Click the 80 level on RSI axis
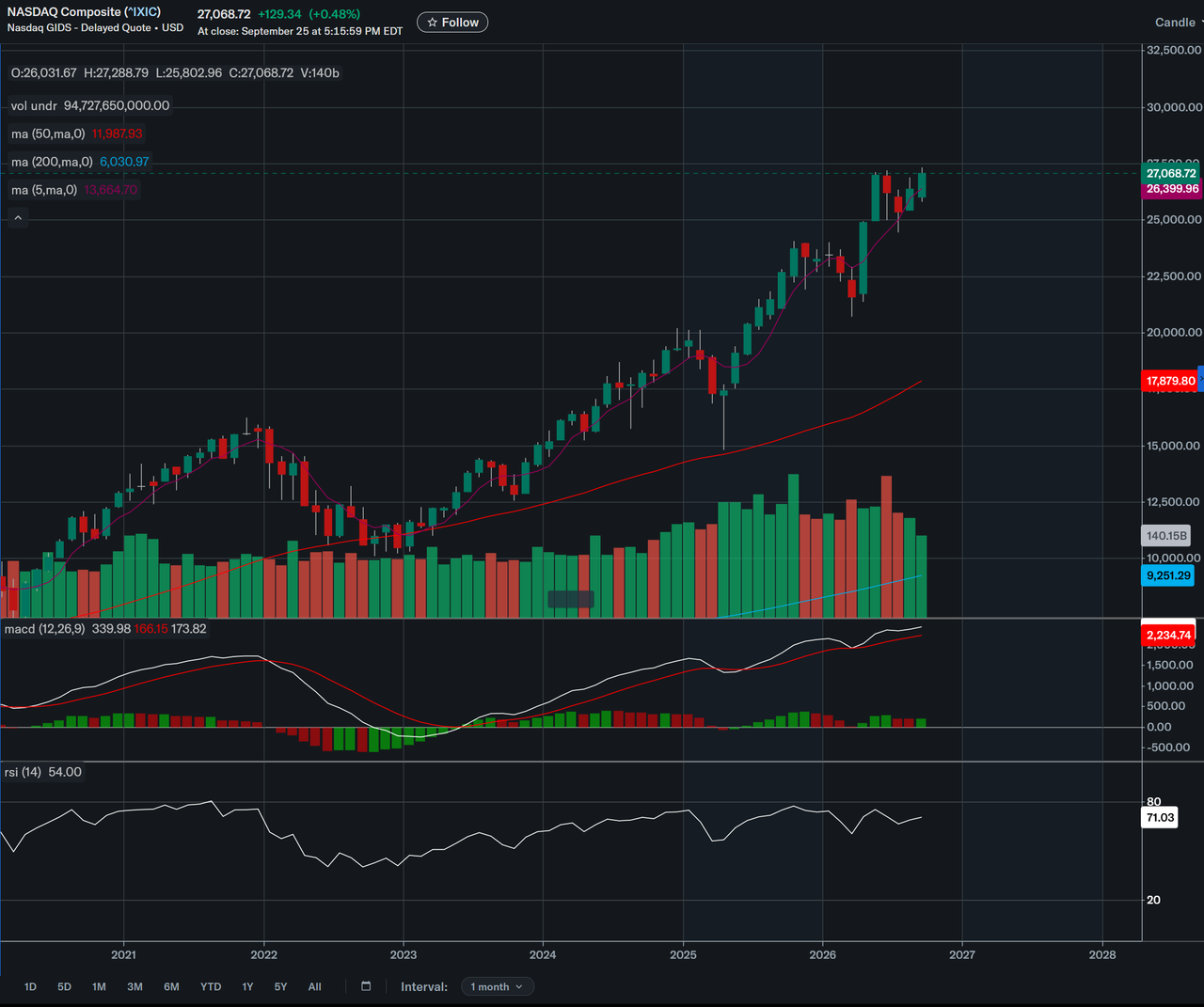 pyautogui.click(x=1153, y=802)
